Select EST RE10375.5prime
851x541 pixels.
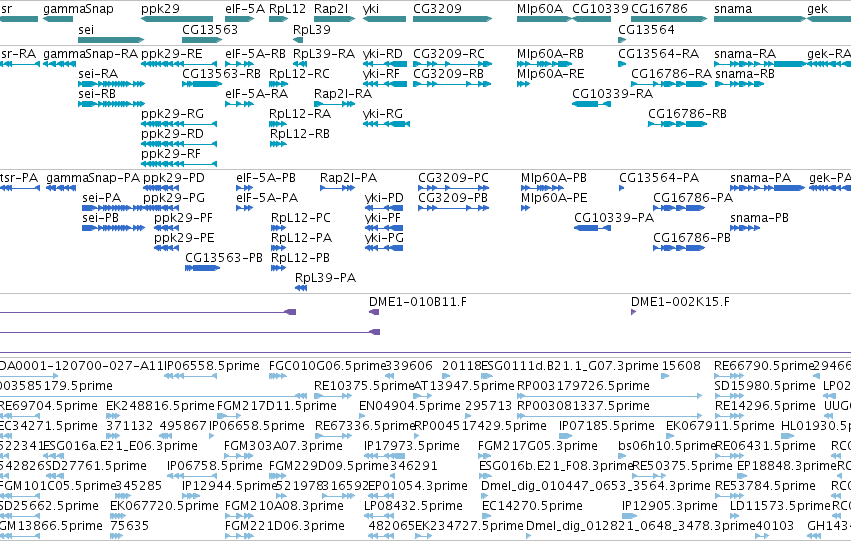point(364,386)
